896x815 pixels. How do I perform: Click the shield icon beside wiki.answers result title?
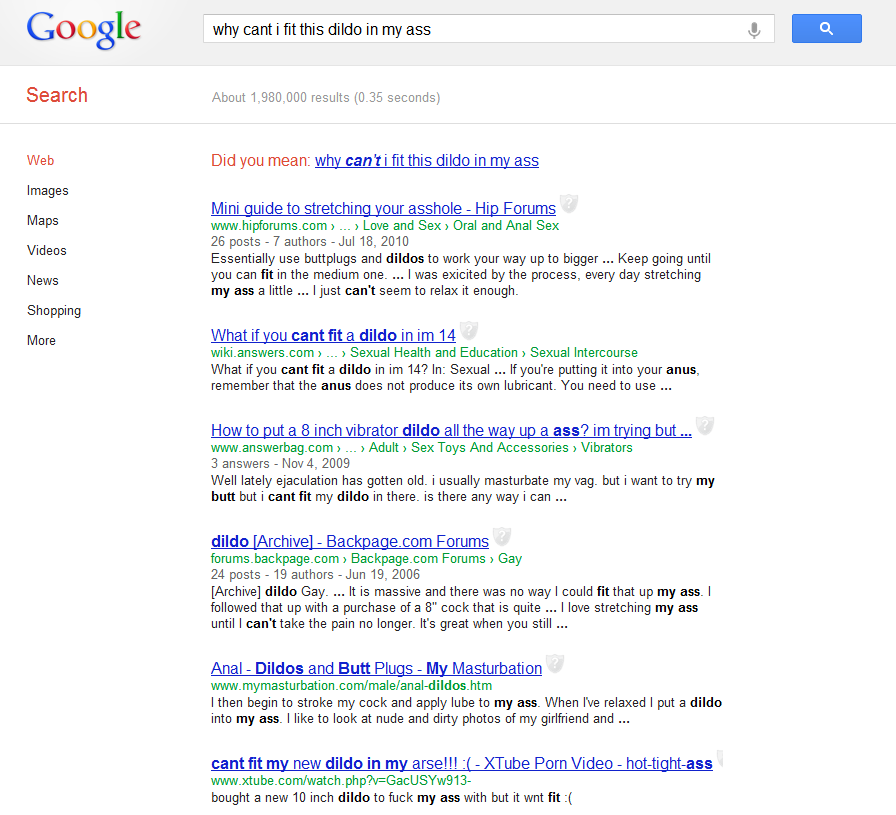click(469, 330)
